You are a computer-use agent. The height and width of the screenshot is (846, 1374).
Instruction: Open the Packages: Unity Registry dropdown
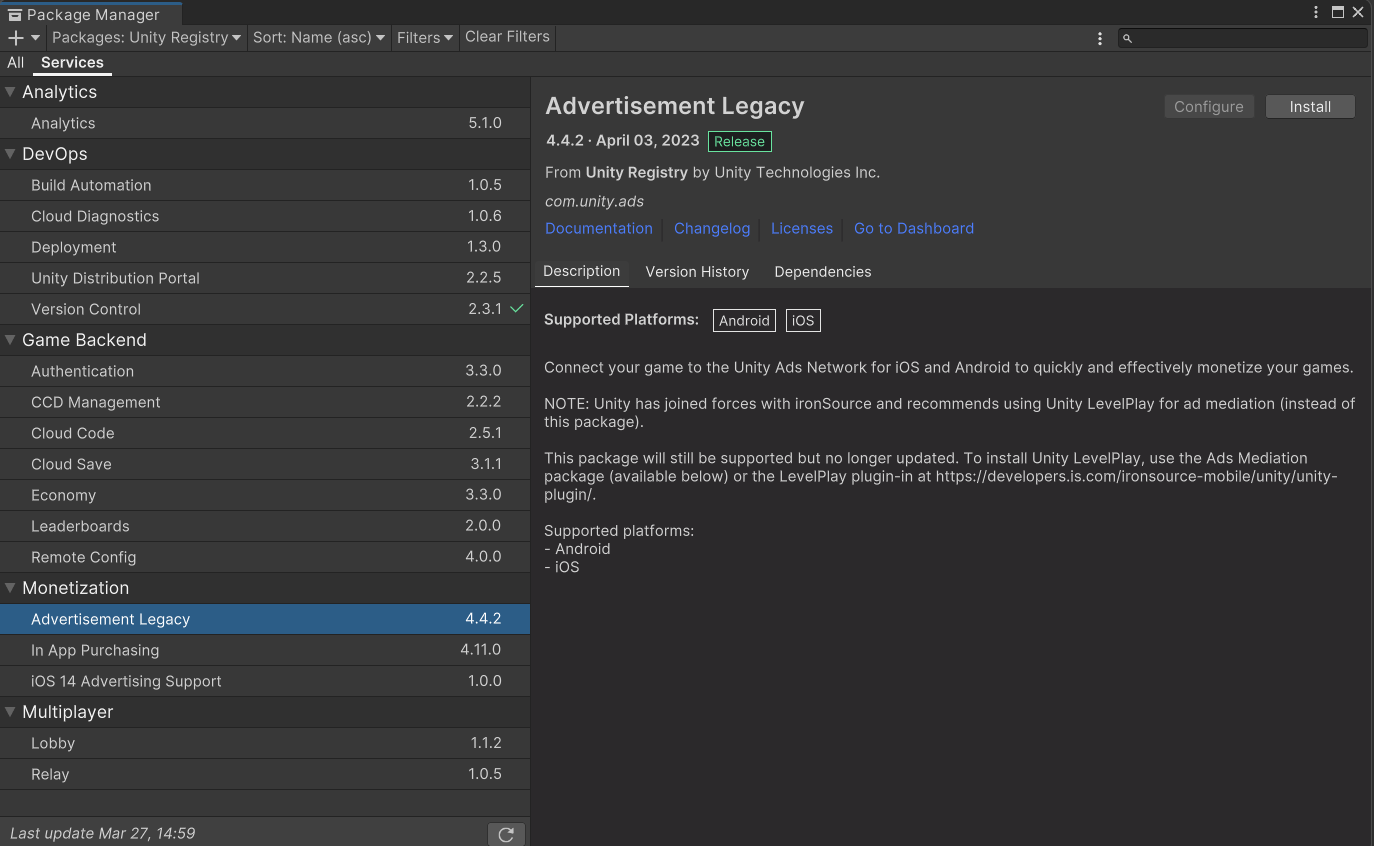[x=146, y=38]
